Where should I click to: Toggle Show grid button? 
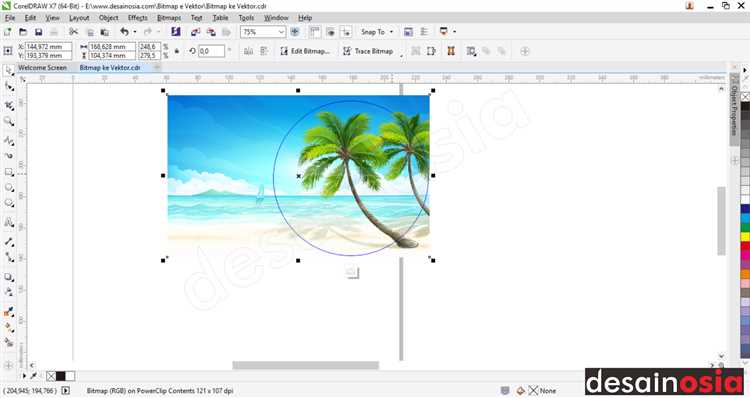330,32
